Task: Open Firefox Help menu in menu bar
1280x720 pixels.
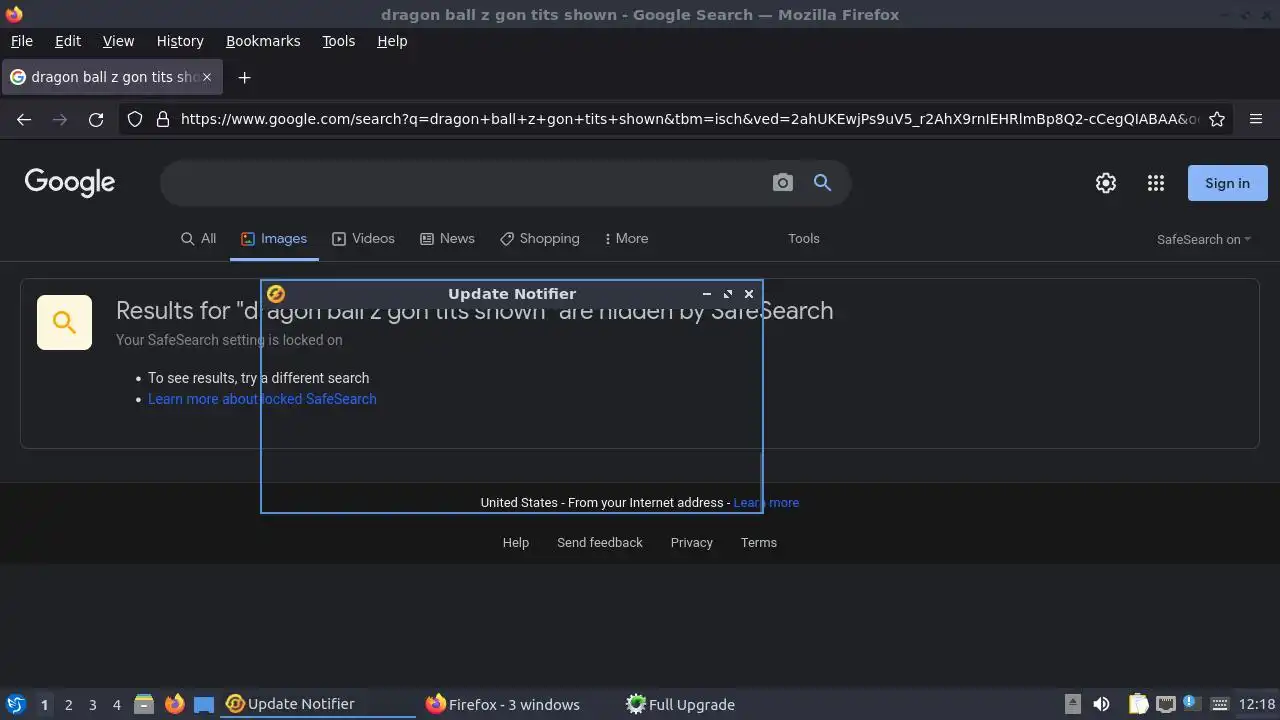Action: pyautogui.click(x=392, y=41)
